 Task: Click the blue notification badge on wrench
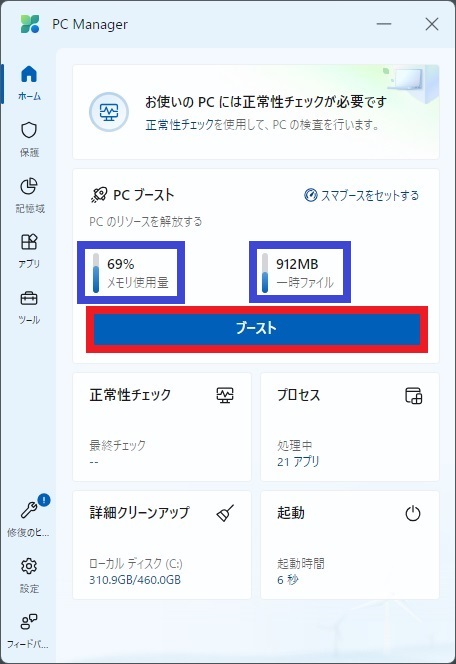click(x=44, y=500)
